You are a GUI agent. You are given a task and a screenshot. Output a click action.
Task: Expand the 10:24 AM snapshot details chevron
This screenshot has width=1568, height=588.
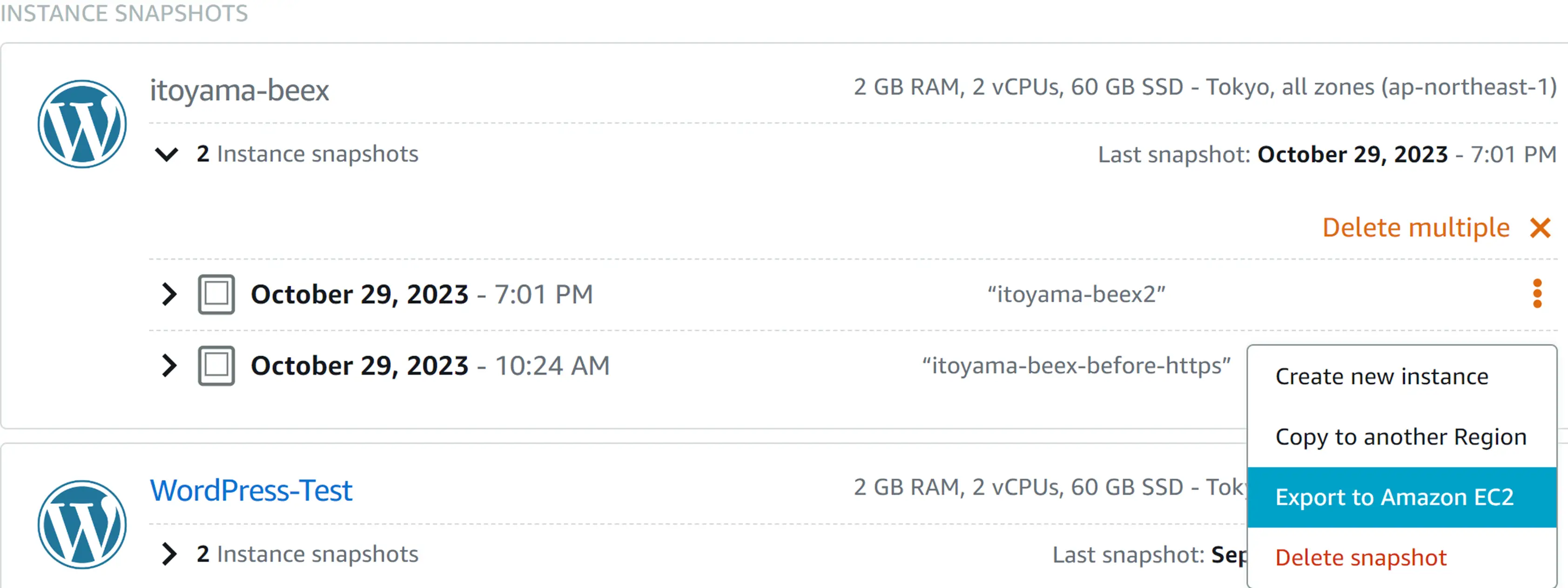169,366
